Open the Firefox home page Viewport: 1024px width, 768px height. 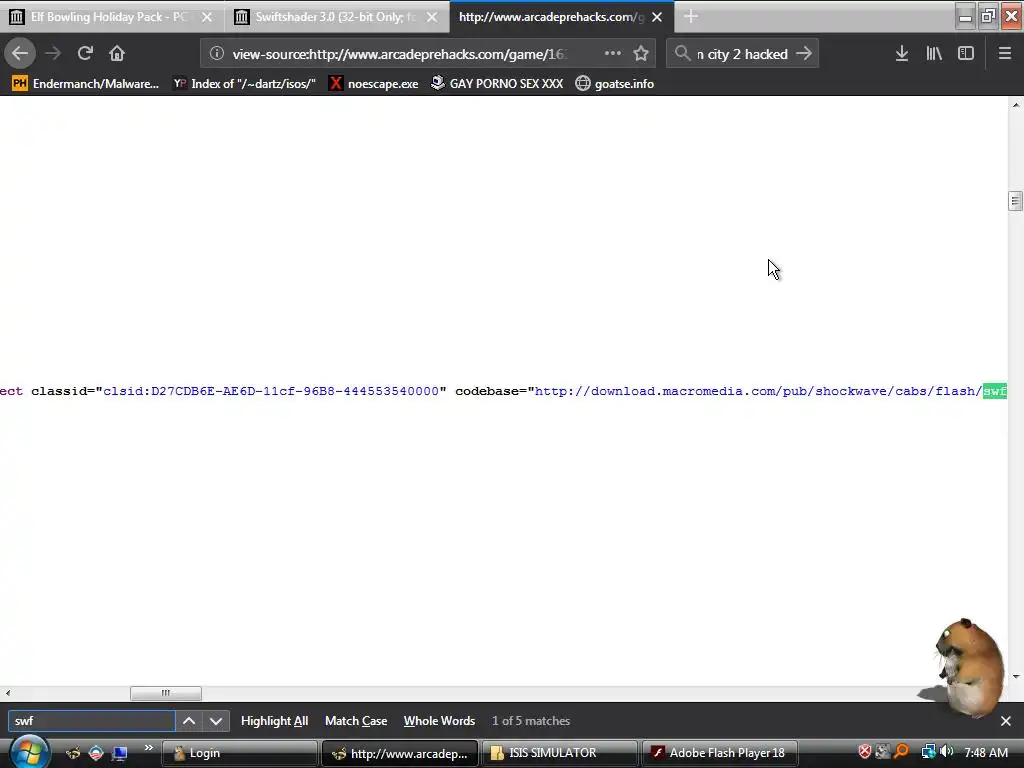tap(117, 53)
